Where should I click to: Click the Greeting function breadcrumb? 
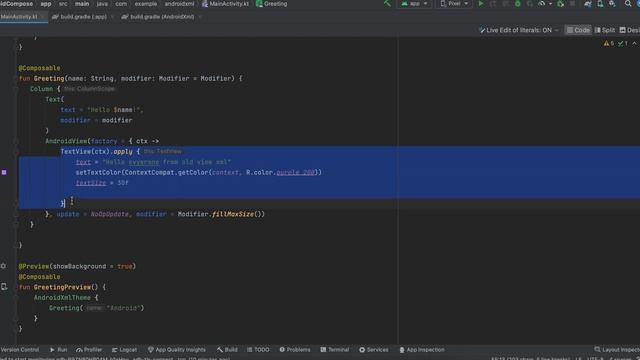pyautogui.click(x=271, y=4)
